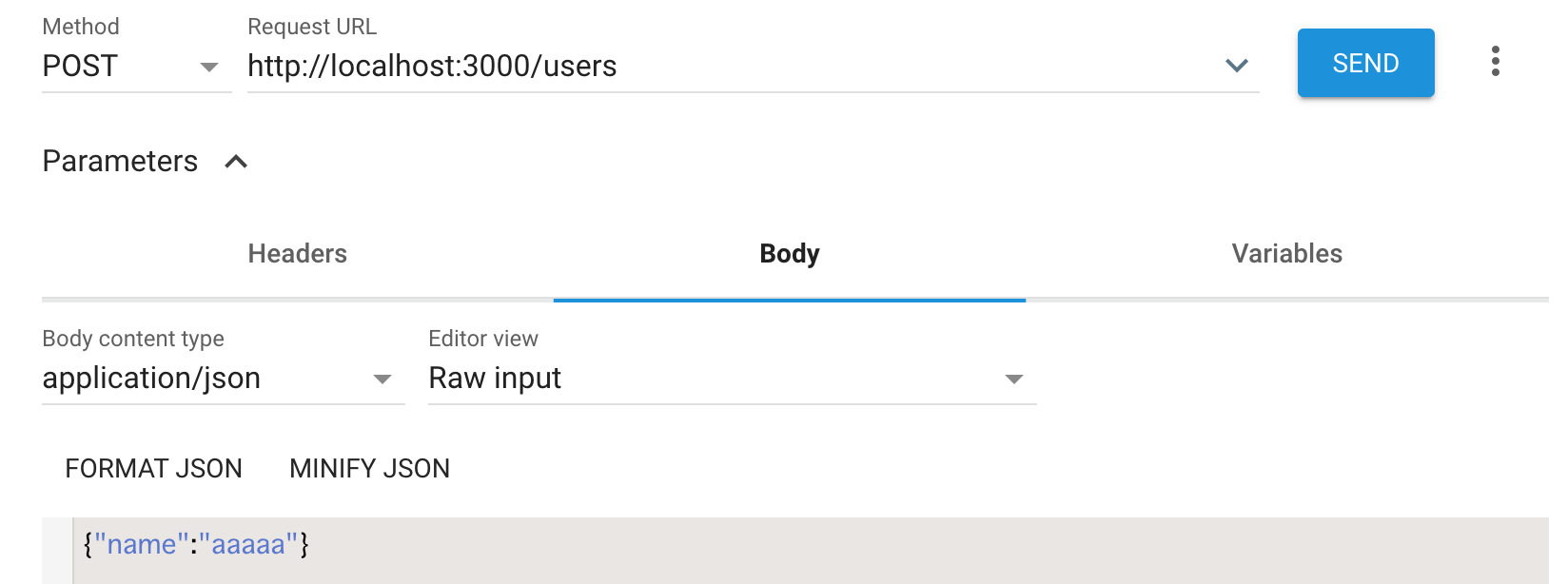Click FORMAT JSON button

[x=154, y=468]
